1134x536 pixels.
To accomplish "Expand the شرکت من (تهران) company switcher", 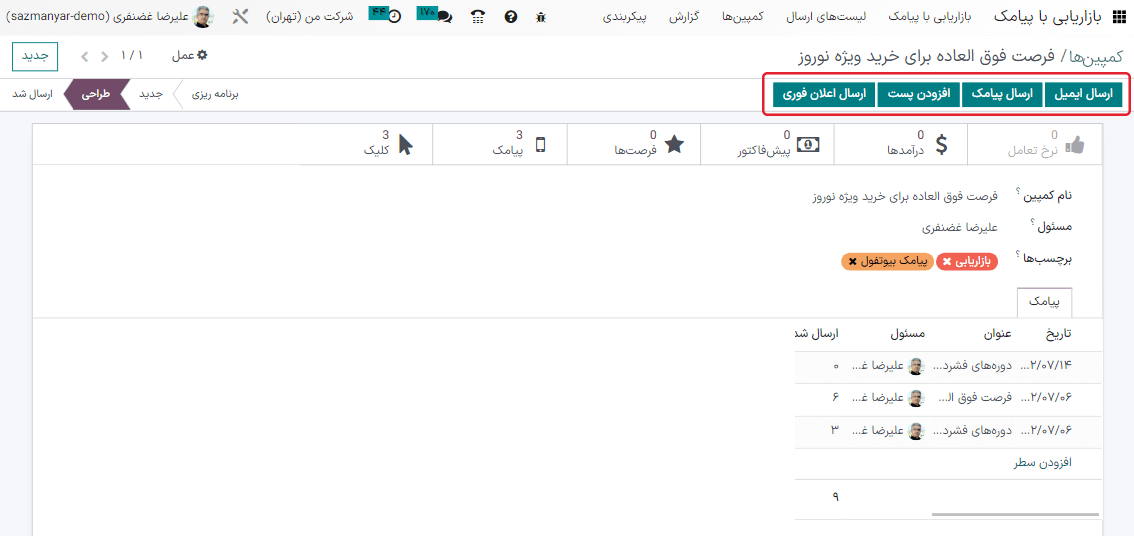I will click(x=310, y=17).
